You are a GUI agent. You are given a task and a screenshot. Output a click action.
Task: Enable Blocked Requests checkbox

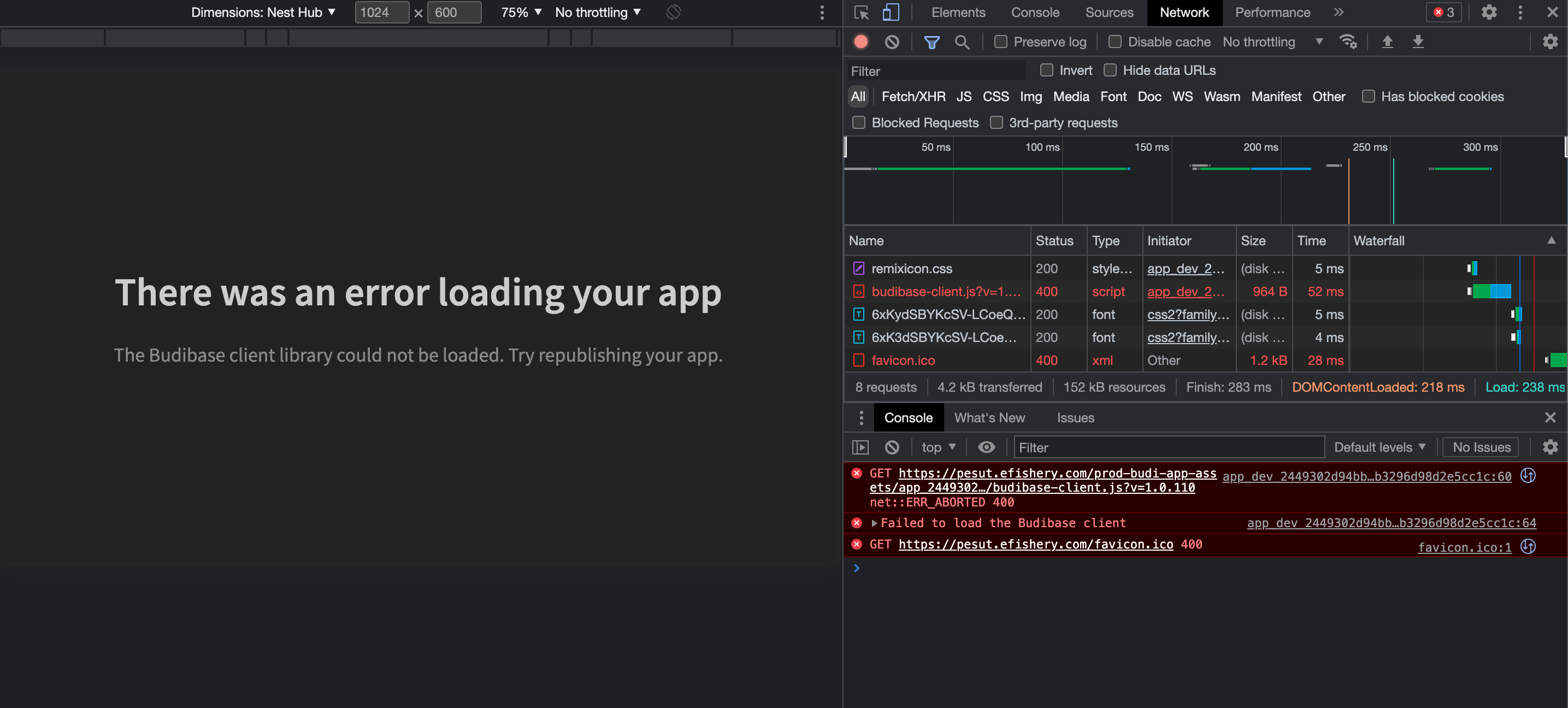[x=858, y=122]
